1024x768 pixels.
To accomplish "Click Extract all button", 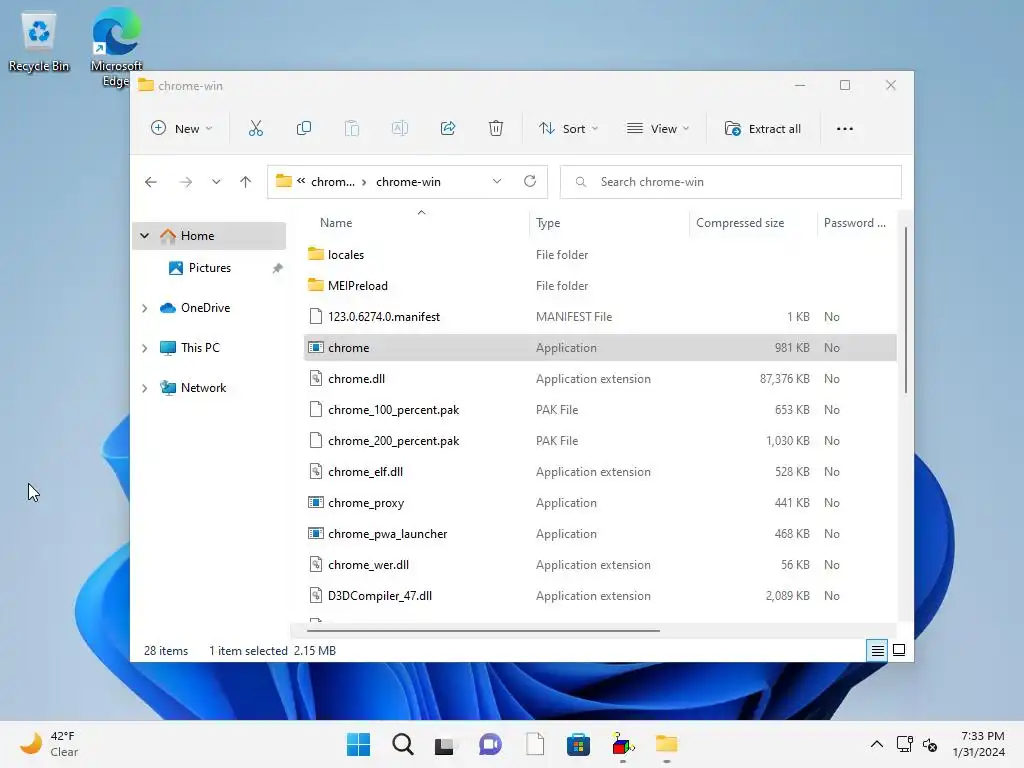I will (x=763, y=129).
